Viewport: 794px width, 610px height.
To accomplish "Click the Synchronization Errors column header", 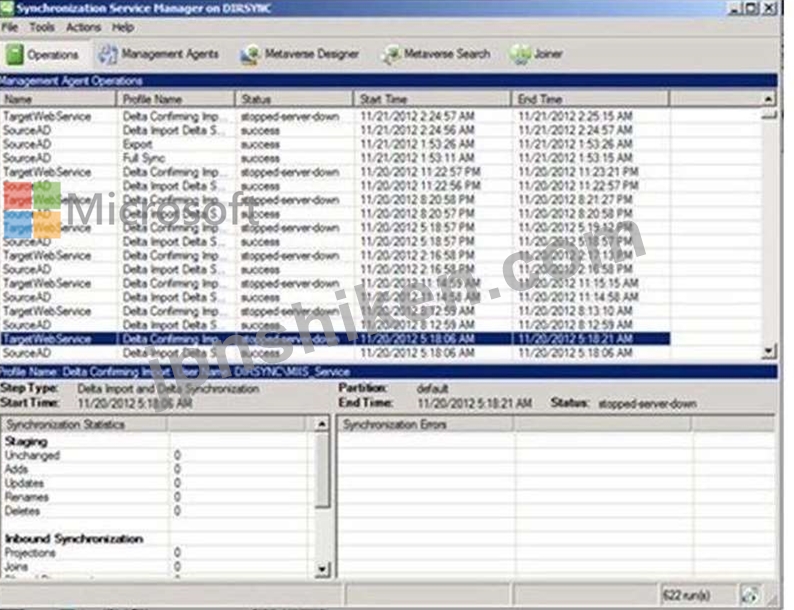I will pos(426,424).
